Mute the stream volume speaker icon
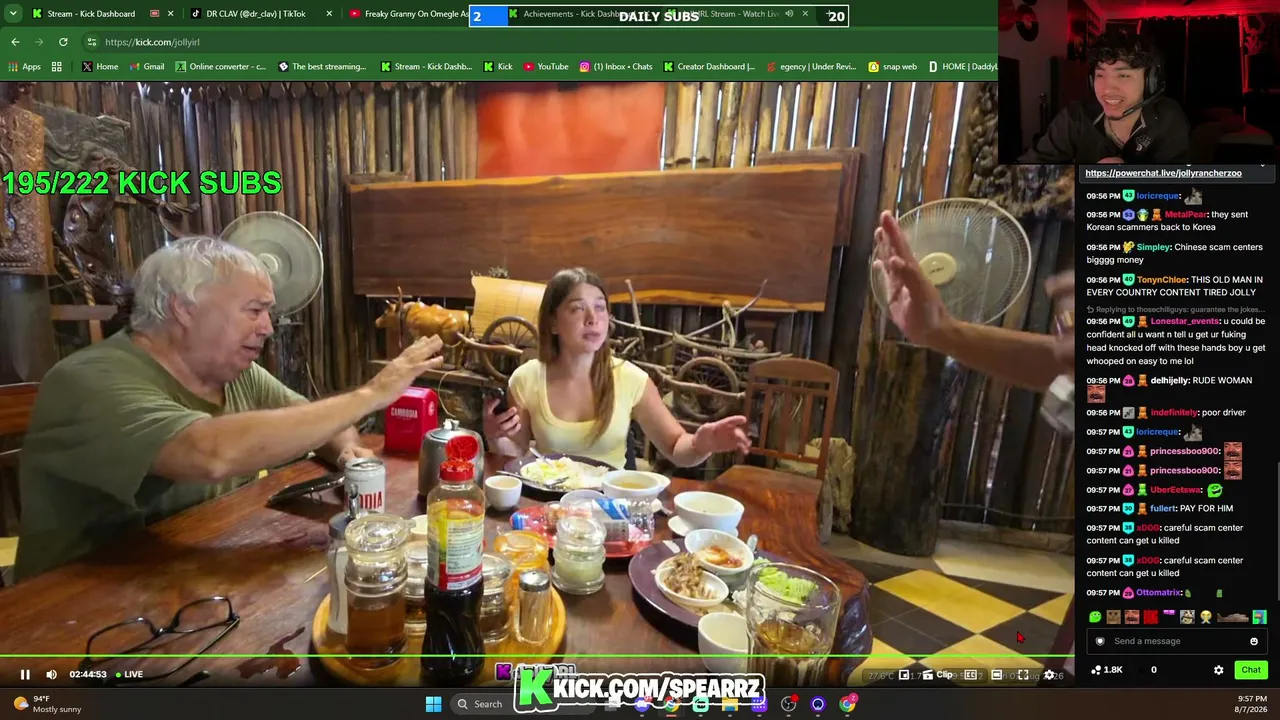Viewport: 1280px width, 720px height. point(51,674)
